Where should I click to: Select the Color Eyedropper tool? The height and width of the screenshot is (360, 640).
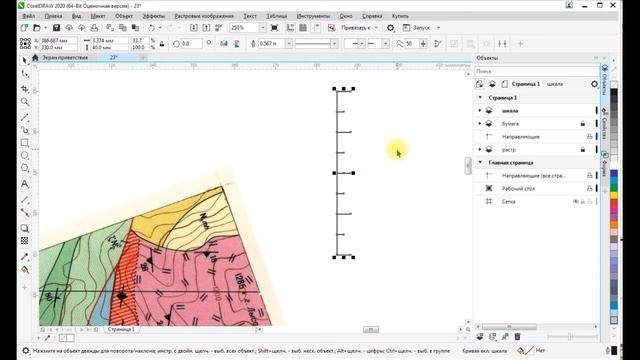[x=25, y=257]
